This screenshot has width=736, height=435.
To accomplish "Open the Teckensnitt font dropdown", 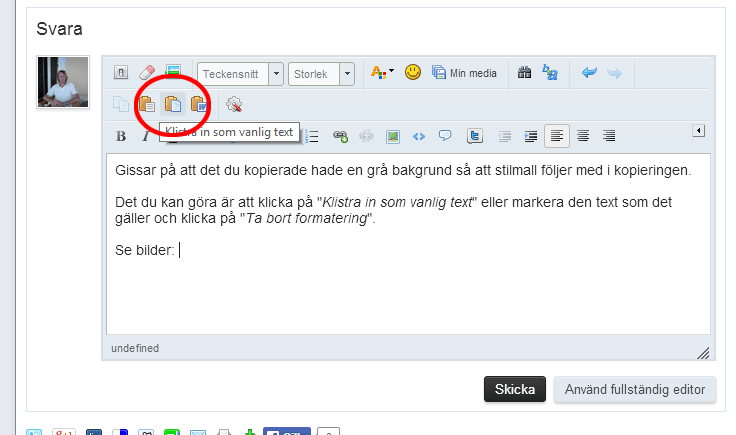I will [240, 74].
